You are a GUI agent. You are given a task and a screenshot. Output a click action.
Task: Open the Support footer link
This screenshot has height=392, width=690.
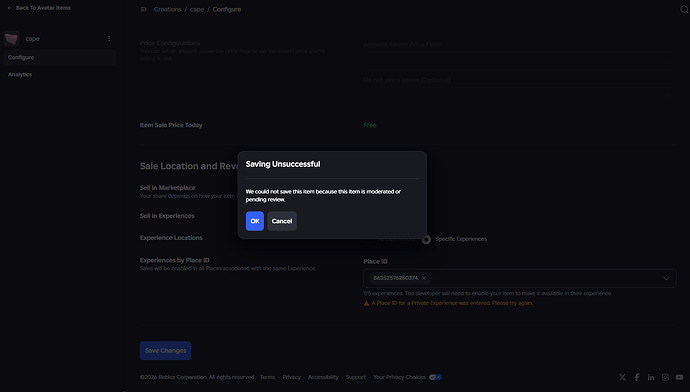coord(356,377)
